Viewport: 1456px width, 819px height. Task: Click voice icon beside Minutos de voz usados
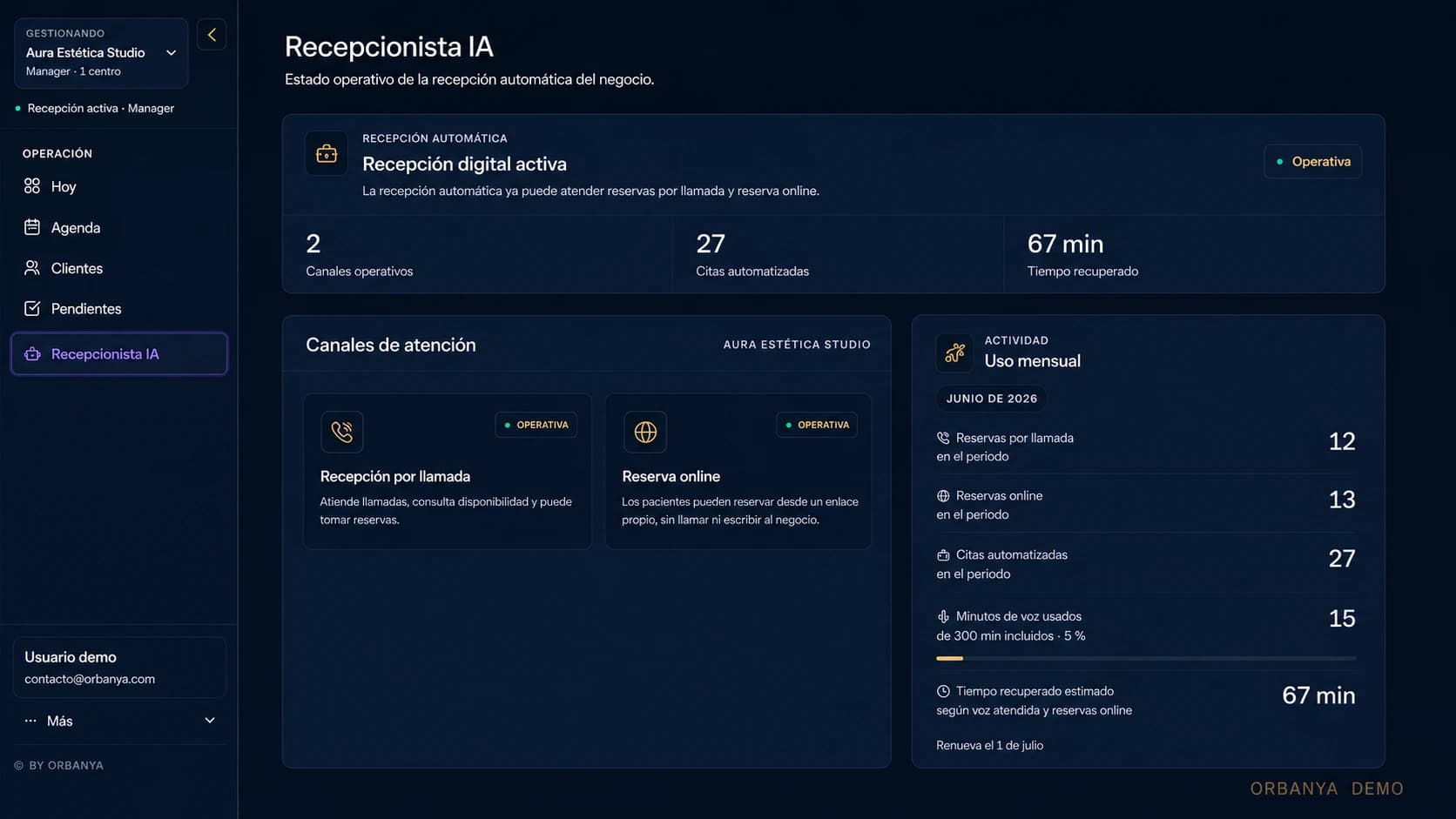[943, 616]
